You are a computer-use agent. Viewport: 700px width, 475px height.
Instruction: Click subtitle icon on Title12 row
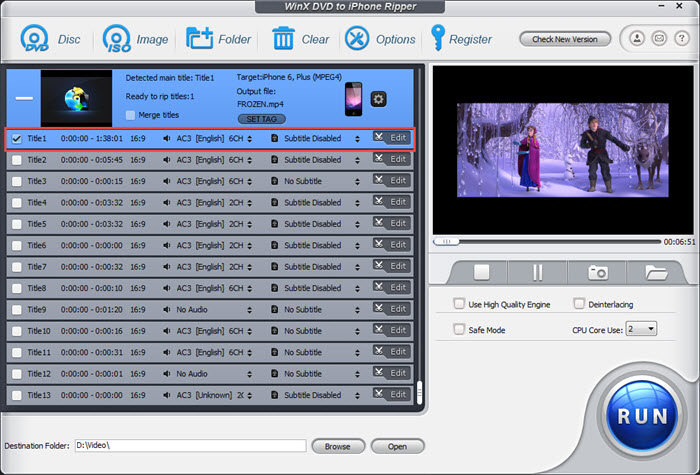(275, 374)
